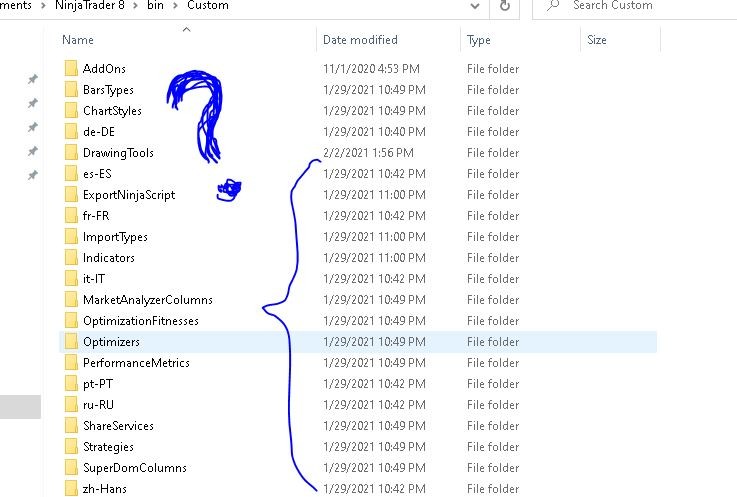
Task: Open the SuperDomColumns folder icon
Action: click(x=71, y=467)
